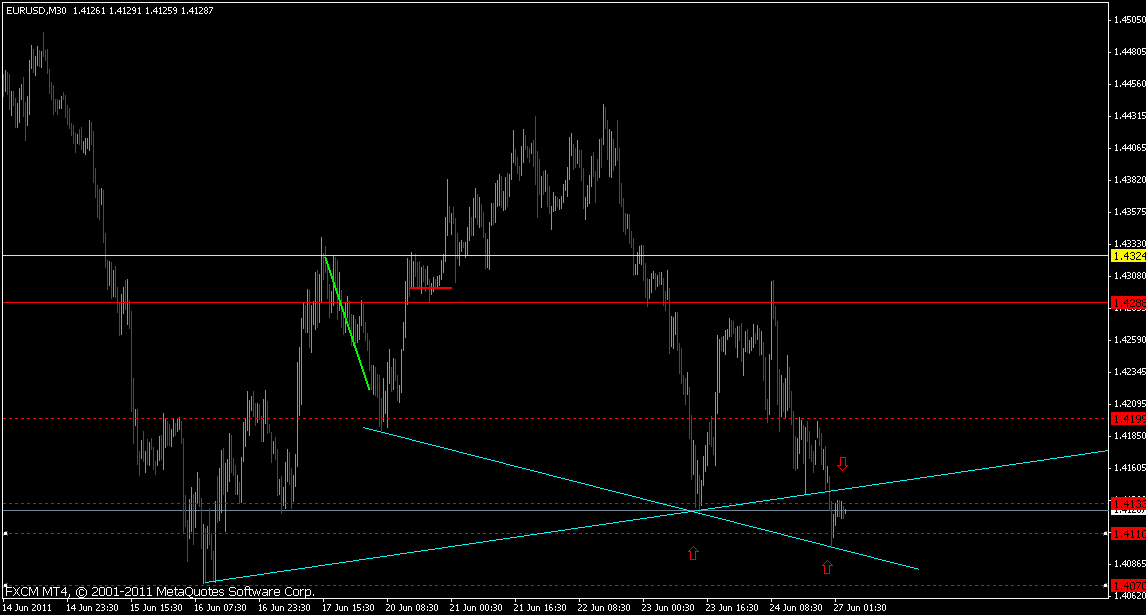Select the green diagonal trendline
Viewport: 1146px width, 615px height.
point(347,323)
